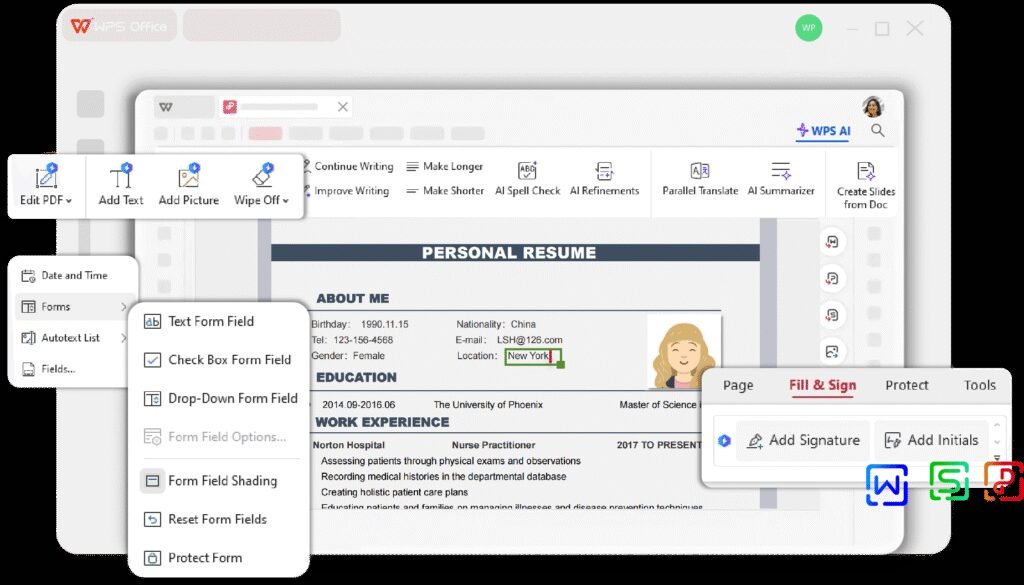The width and height of the screenshot is (1024, 585).
Task: Click the Add Signature button
Action: (802, 441)
